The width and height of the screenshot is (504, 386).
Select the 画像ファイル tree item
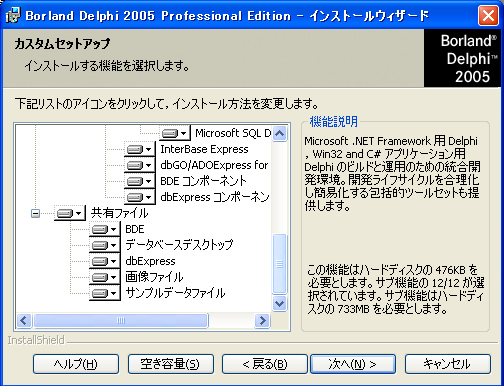154,277
